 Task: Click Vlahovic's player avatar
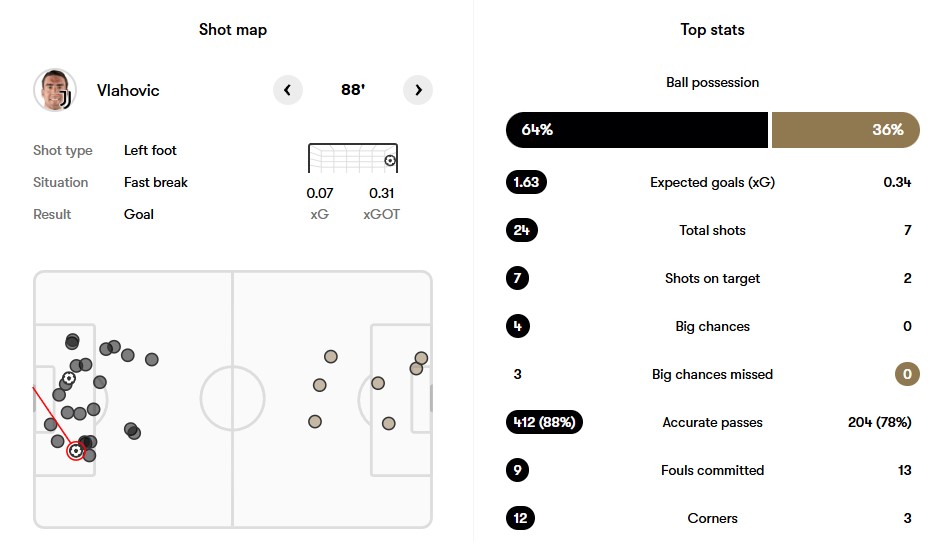coord(55,90)
